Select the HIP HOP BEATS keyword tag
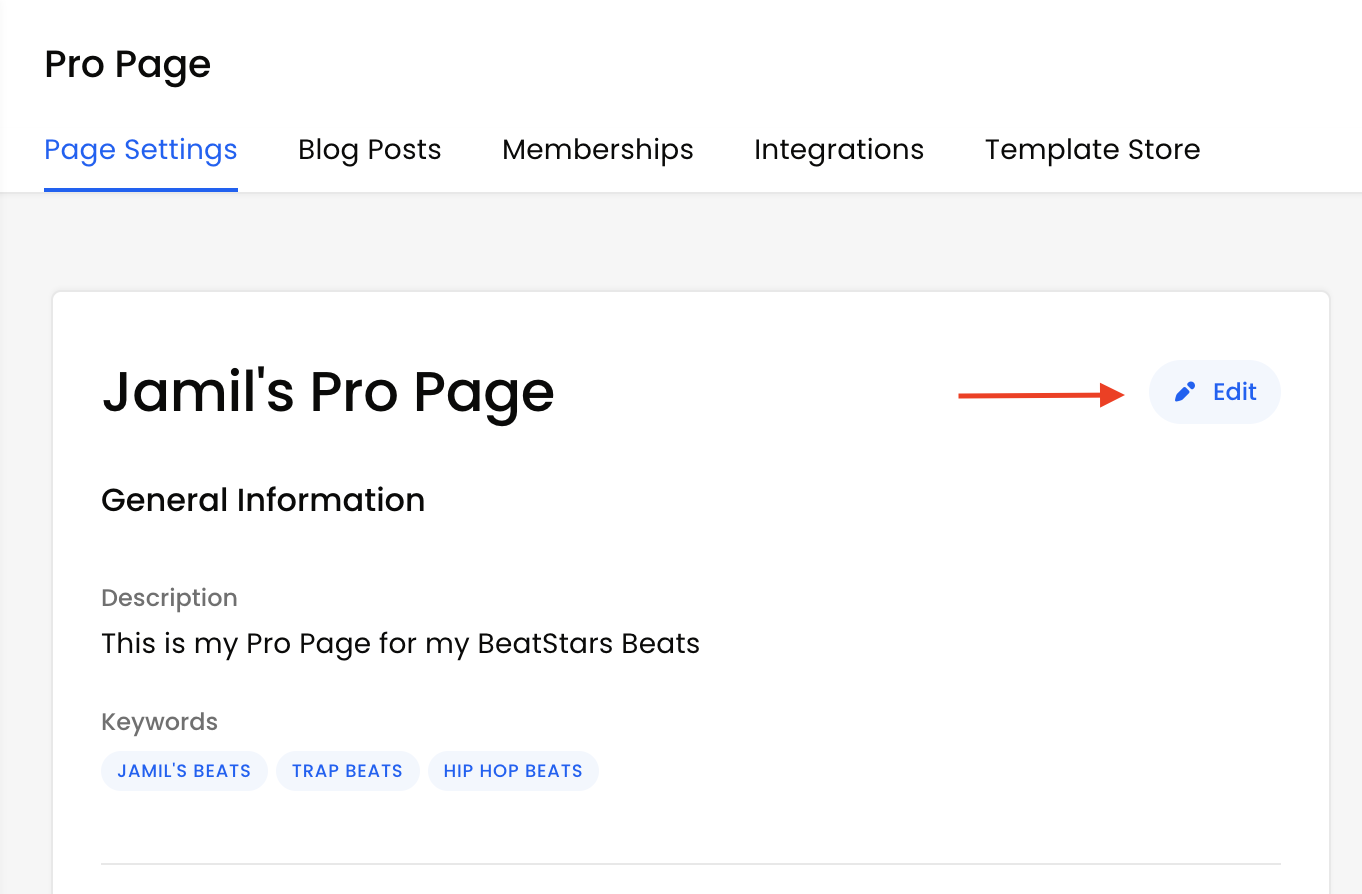The width and height of the screenshot is (1362, 894). tap(513, 771)
